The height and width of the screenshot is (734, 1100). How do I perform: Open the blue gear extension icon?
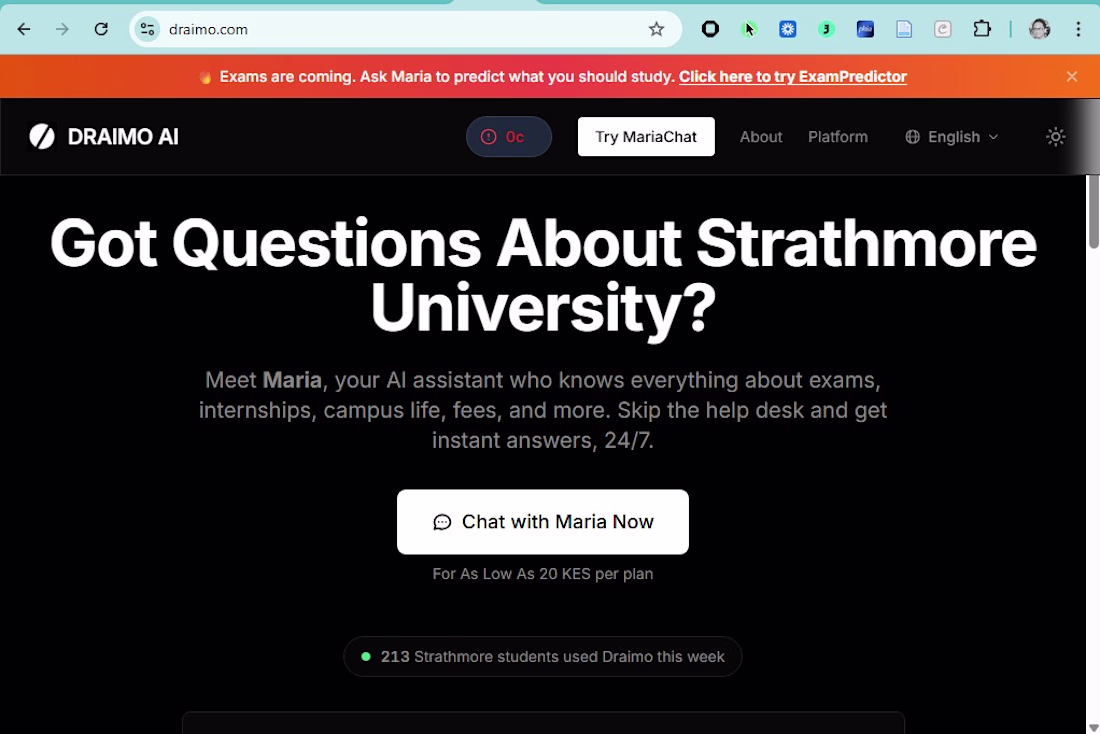[x=788, y=29]
